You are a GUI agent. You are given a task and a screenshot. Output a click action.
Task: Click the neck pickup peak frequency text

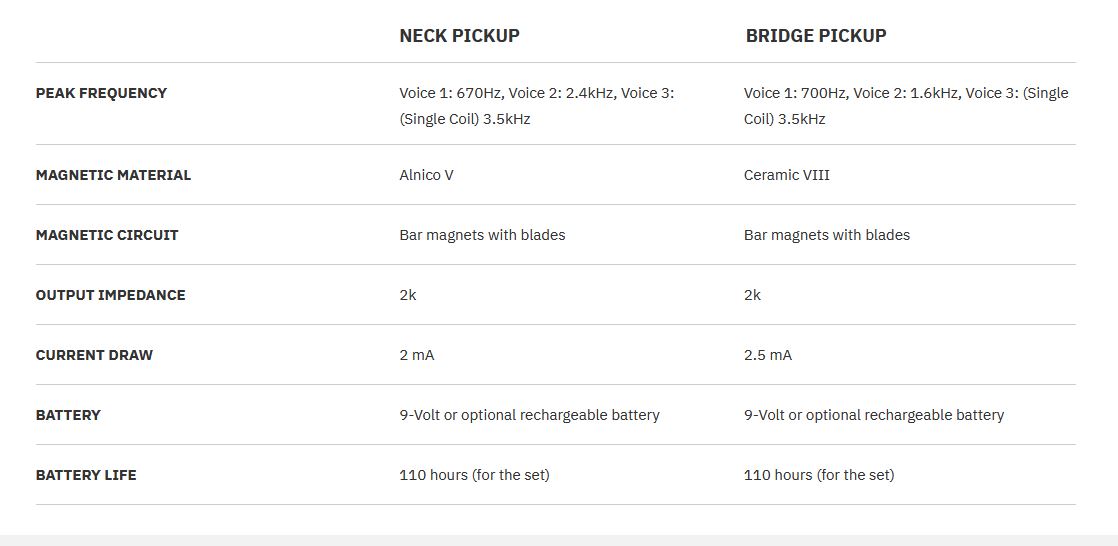click(x=537, y=105)
